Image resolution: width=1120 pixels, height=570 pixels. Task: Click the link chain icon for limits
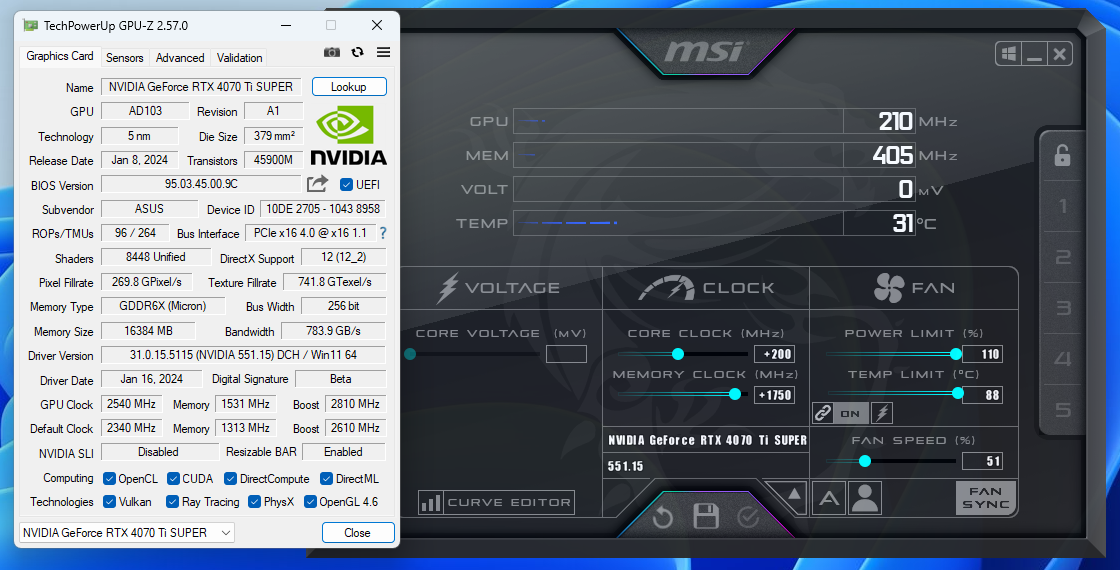[823, 413]
